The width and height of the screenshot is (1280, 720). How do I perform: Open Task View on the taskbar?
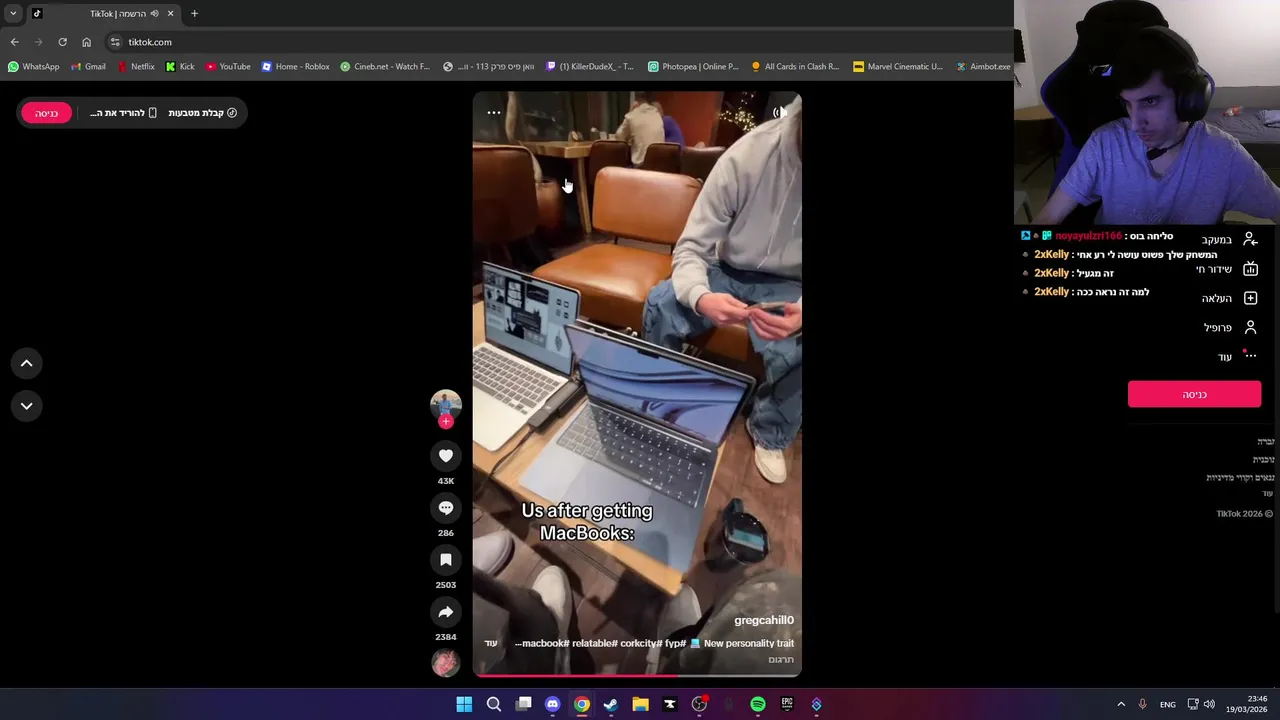[523, 704]
